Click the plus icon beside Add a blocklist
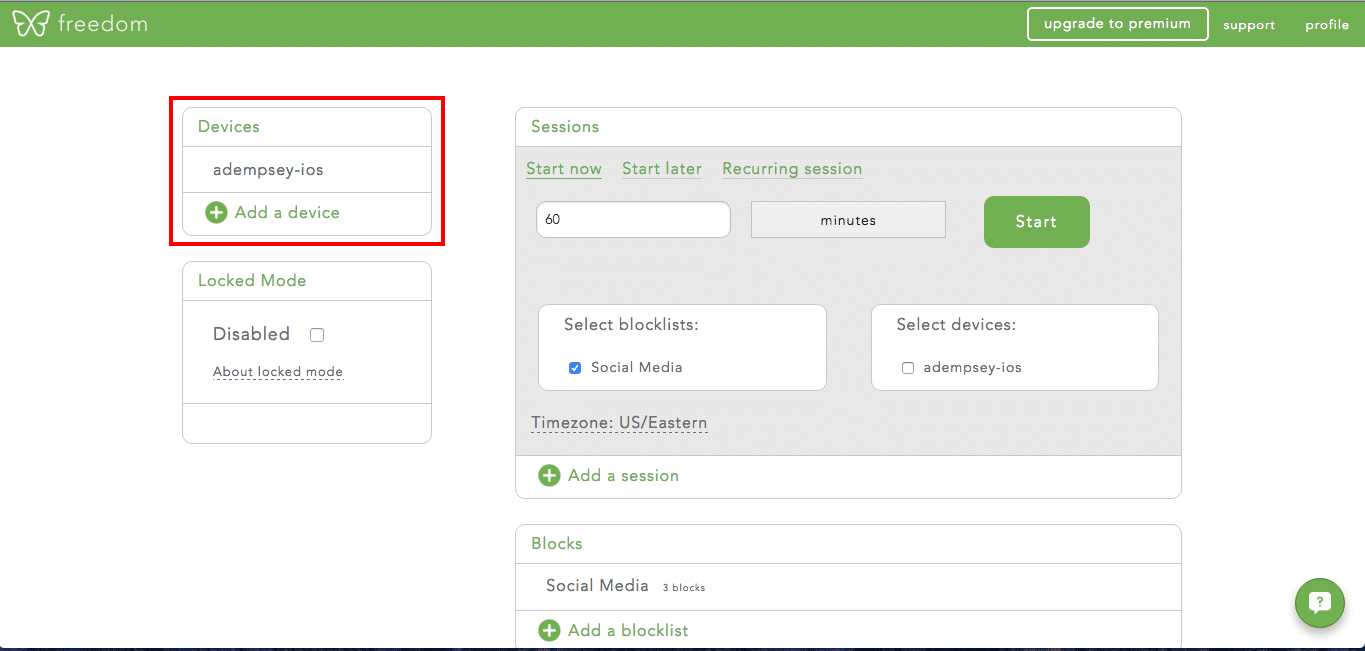The height and width of the screenshot is (651, 1365). [x=549, y=630]
